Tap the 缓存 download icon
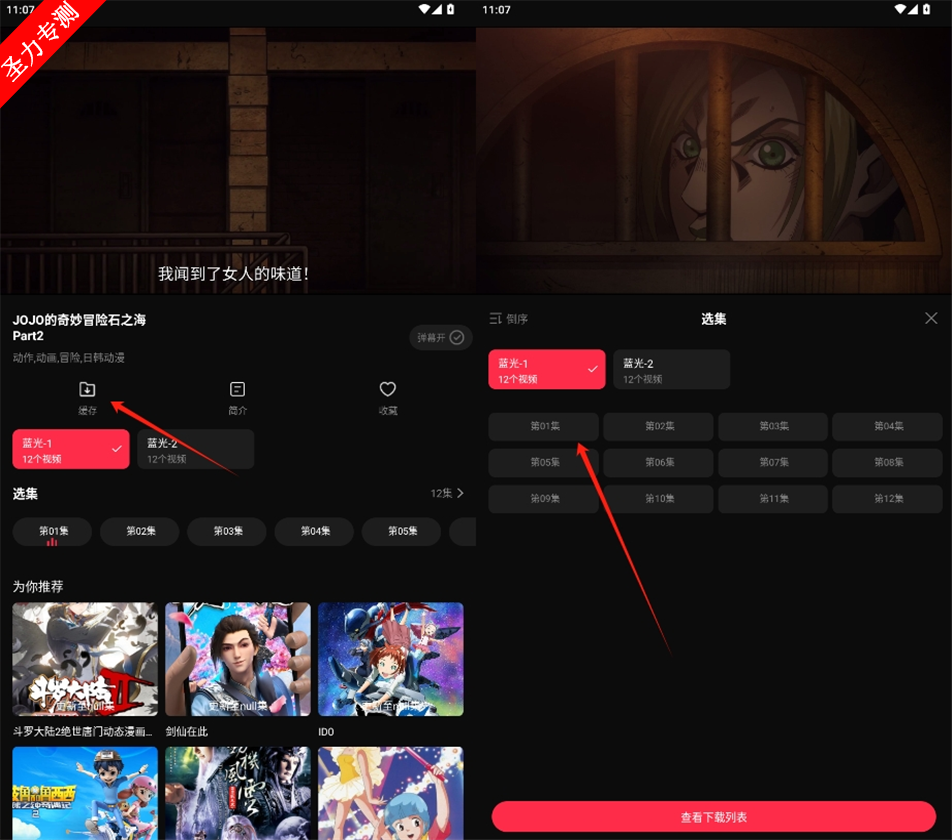The image size is (952, 840). pos(87,389)
